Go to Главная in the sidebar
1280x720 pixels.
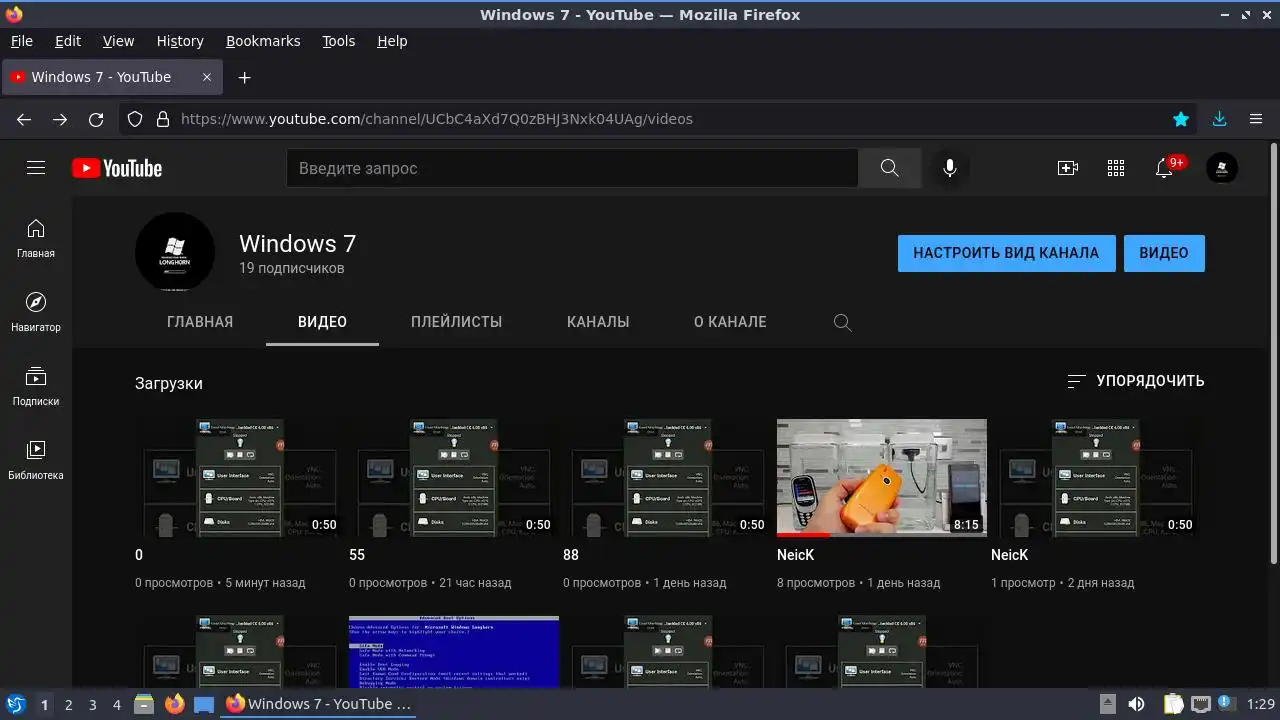click(36, 239)
